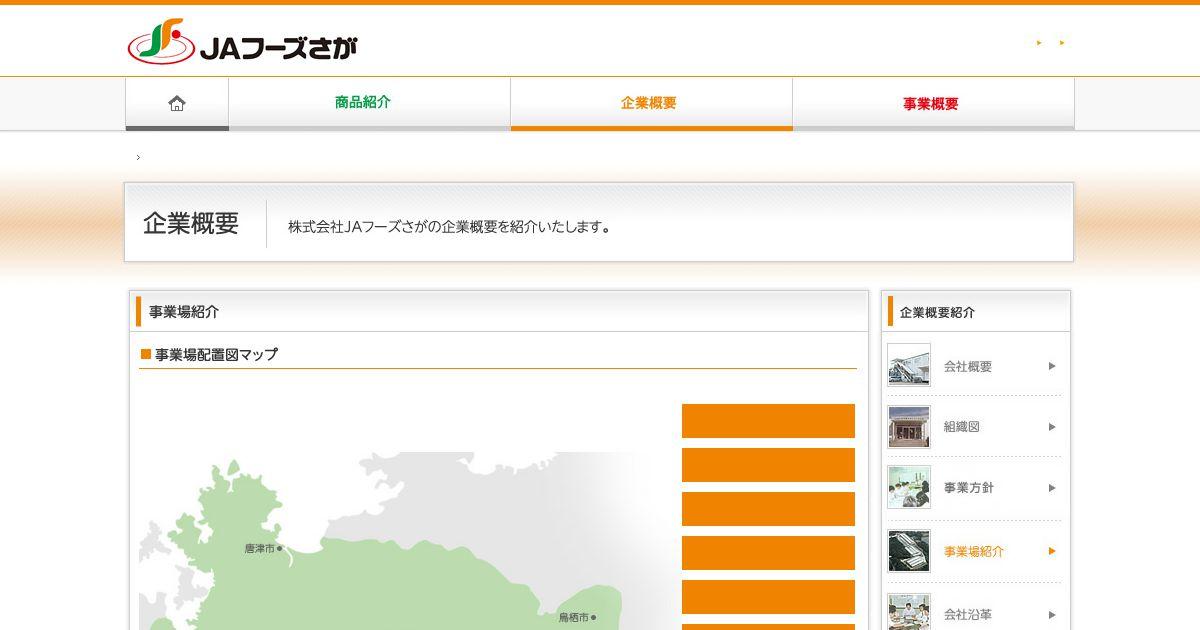Open the 商品紹介 navigation tab
Viewport: 1200px width, 630px height.
coord(369,103)
